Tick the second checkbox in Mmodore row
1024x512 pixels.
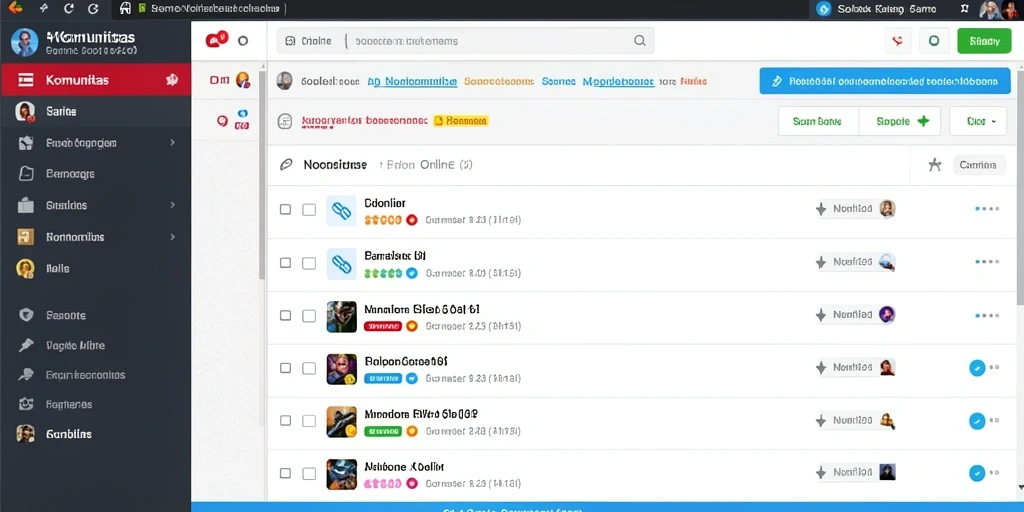[x=309, y=421]
